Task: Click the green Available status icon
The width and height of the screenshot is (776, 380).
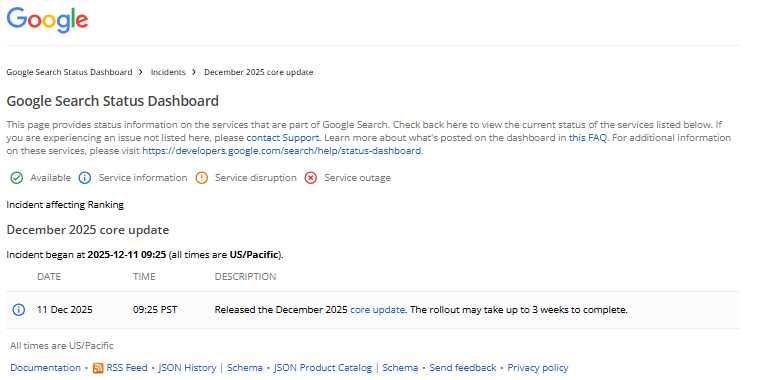Action: coord(17,178)
